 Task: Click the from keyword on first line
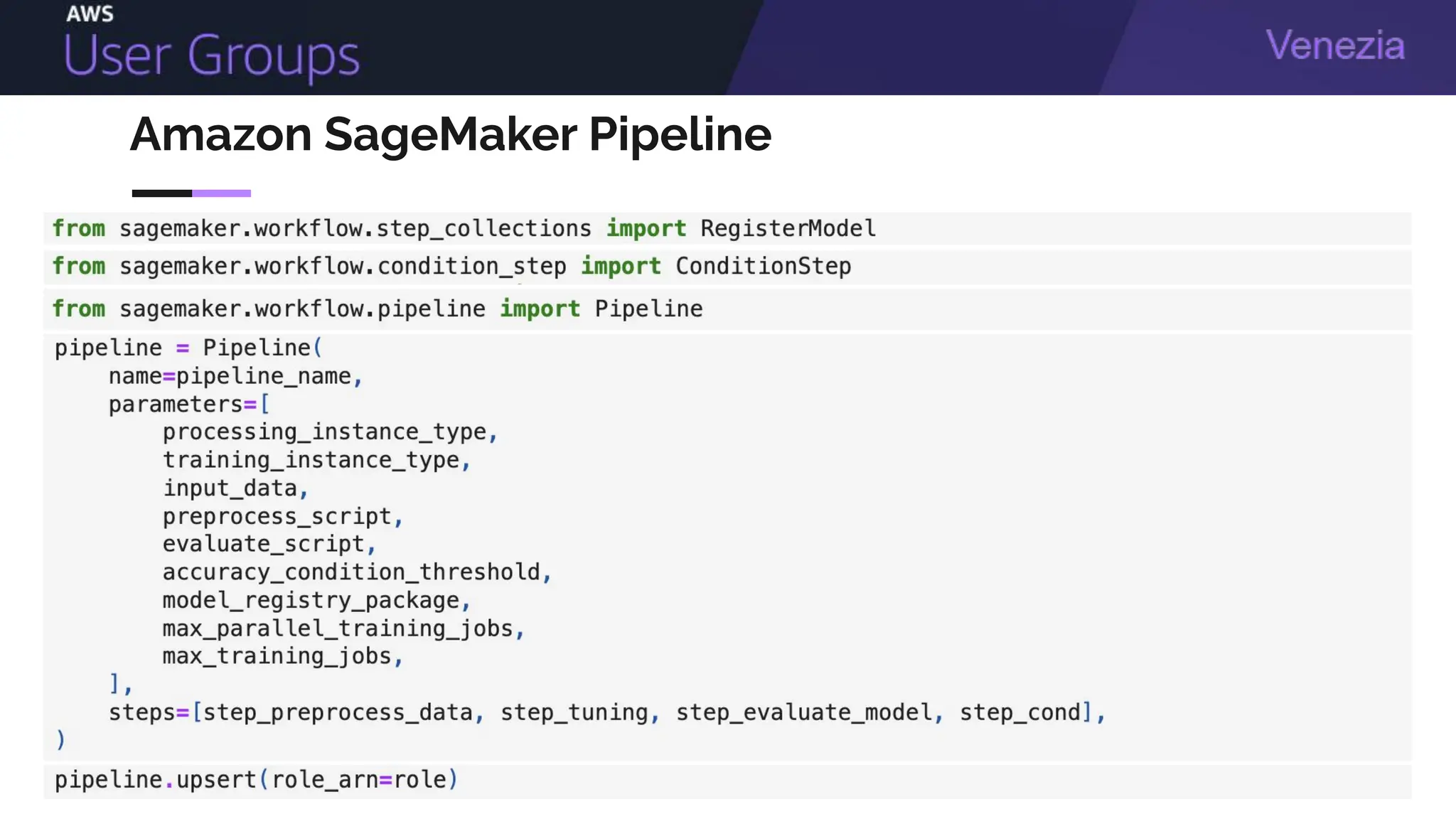tap(78, 228)
